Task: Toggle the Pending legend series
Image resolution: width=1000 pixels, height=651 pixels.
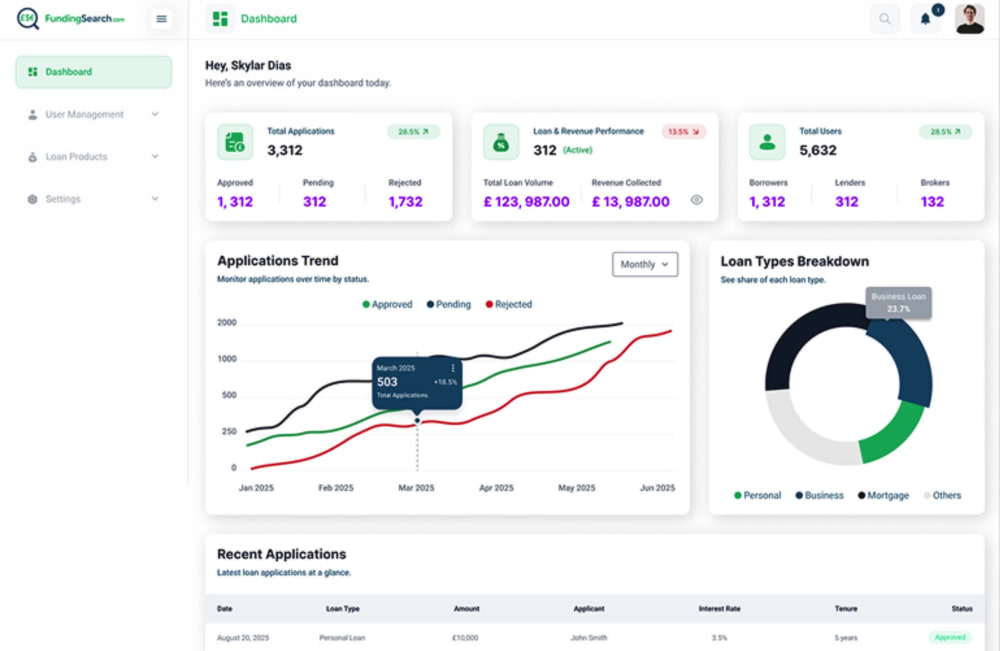Action: 449,304
